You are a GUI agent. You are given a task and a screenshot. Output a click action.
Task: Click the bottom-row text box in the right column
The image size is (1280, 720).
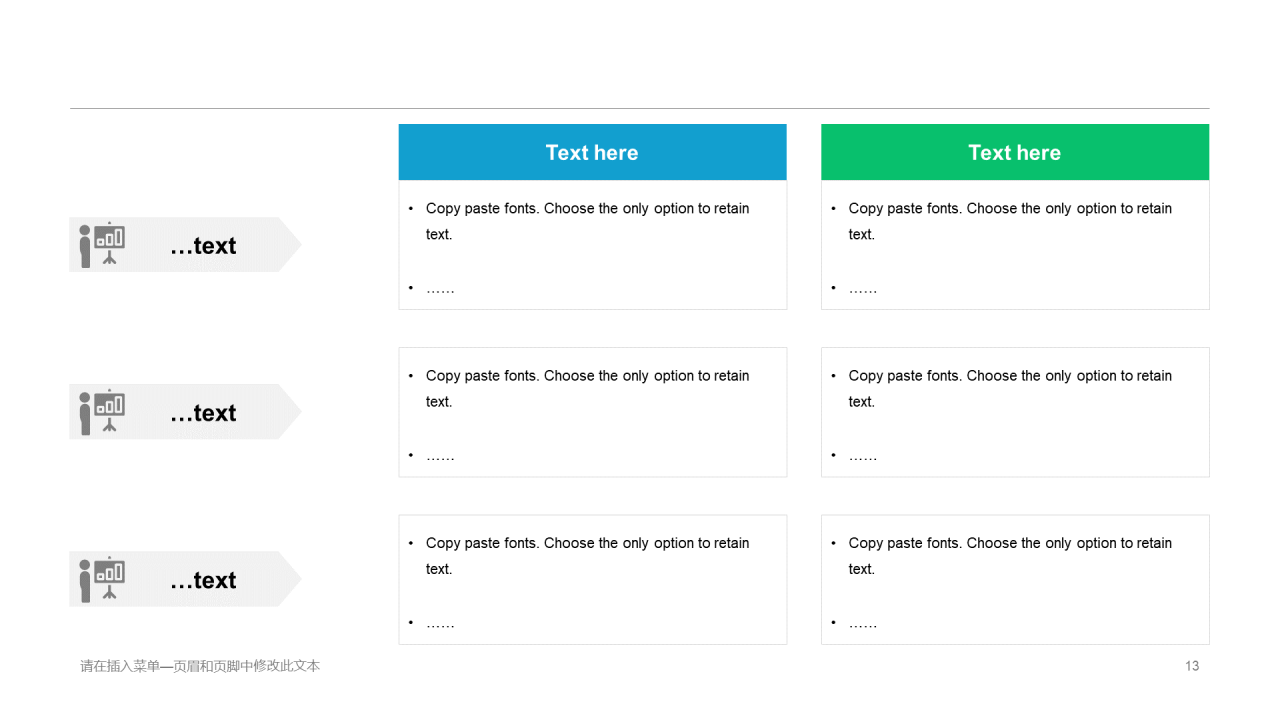(1015, 579)
